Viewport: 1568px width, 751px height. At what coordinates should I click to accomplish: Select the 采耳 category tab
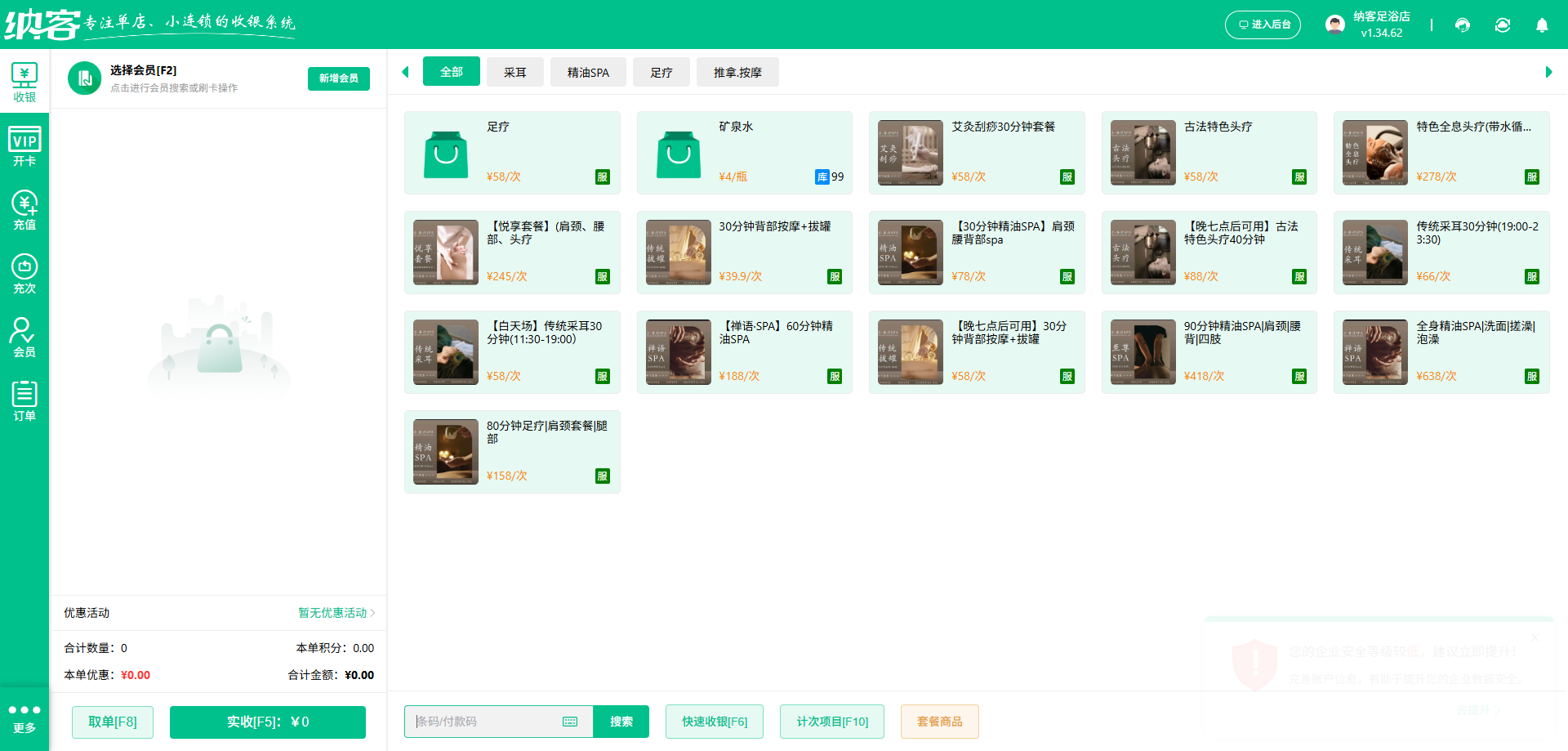pos(515,72)
